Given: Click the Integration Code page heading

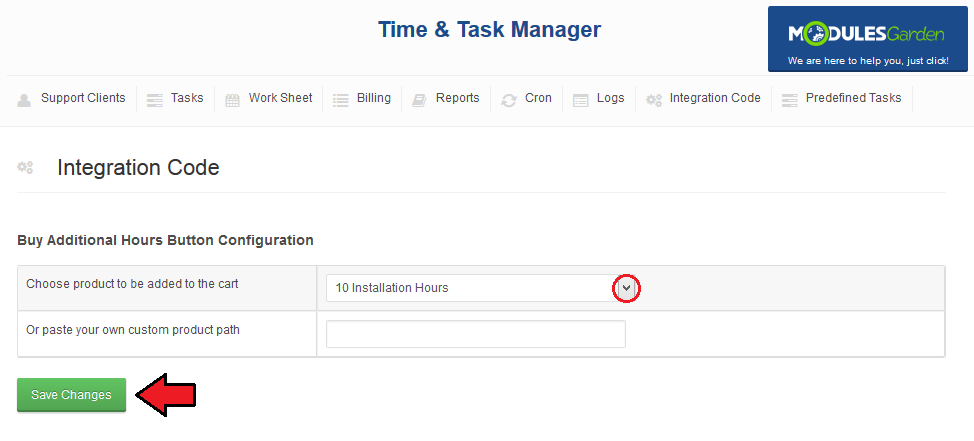Looking at the screenshot, I should 138,168.
